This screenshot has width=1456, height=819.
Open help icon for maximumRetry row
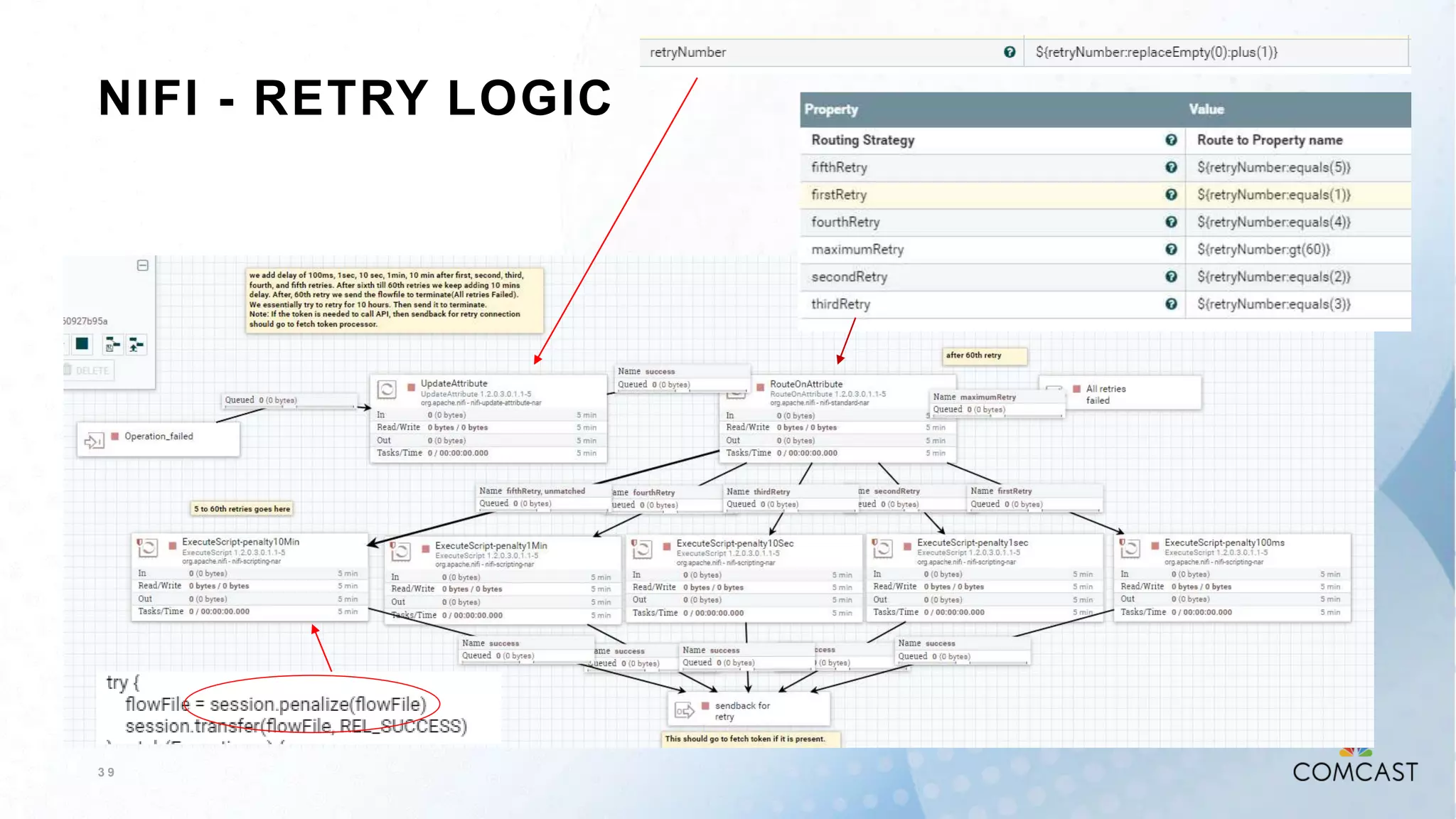(1171, 249)
